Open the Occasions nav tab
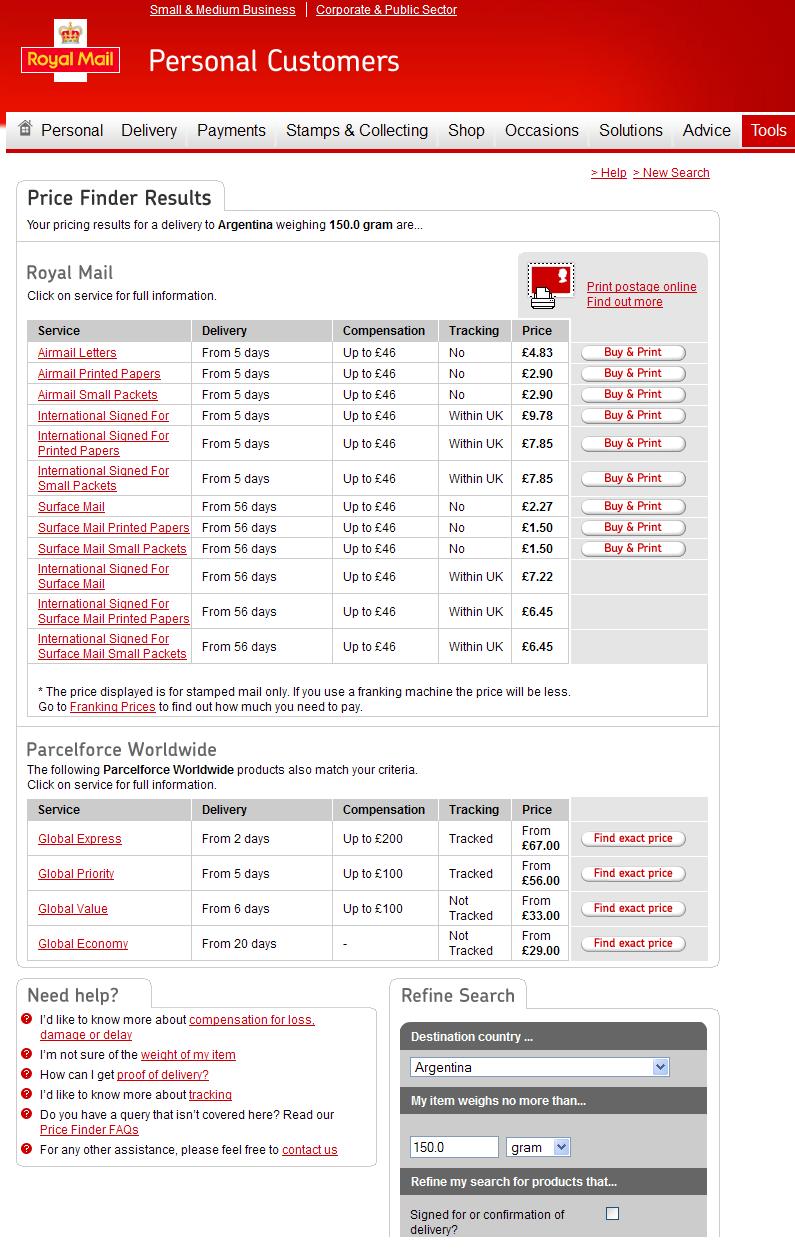795x1253 pixels. tap(542, 131)
